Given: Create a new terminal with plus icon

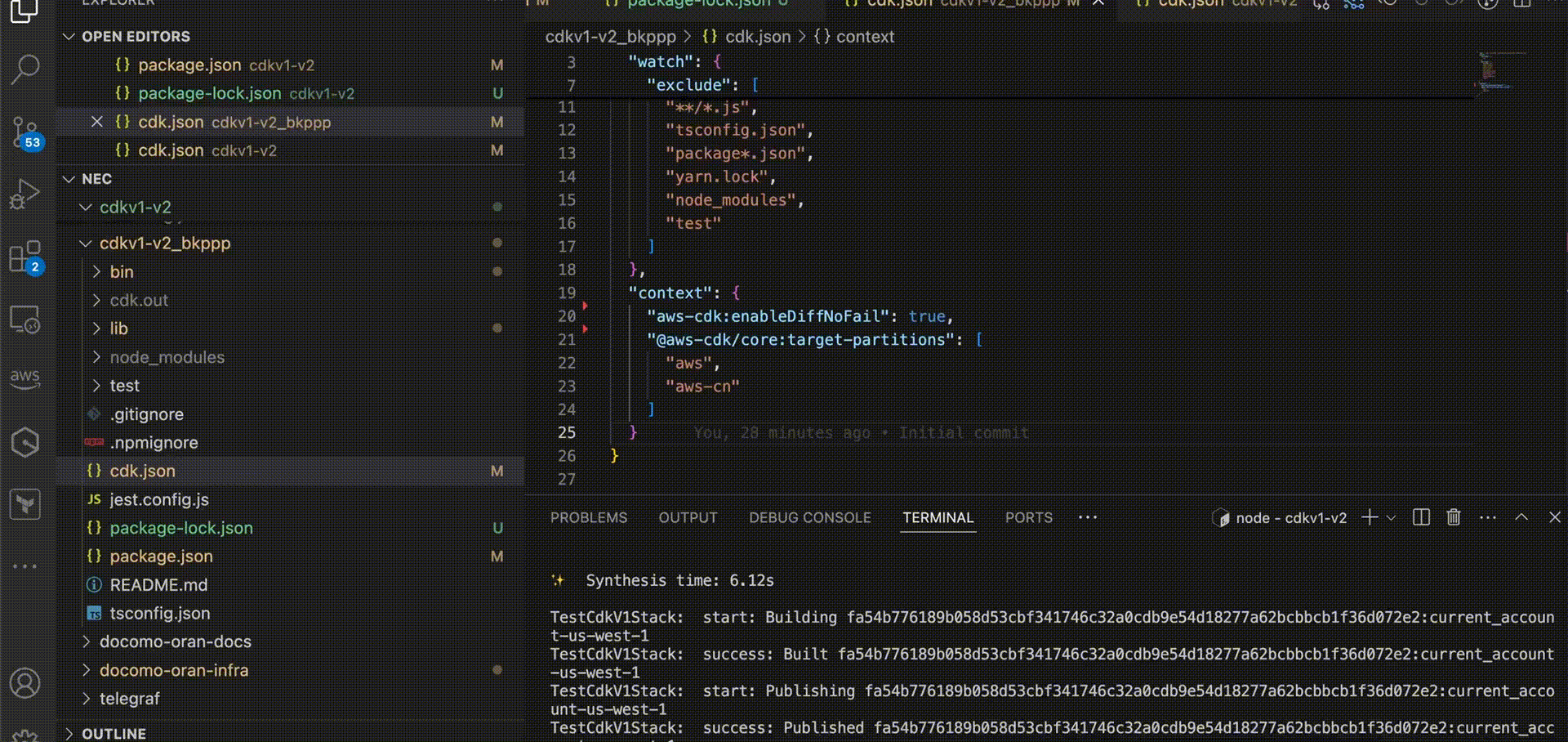Looking at the screenshot, I should pos(1370,517).
